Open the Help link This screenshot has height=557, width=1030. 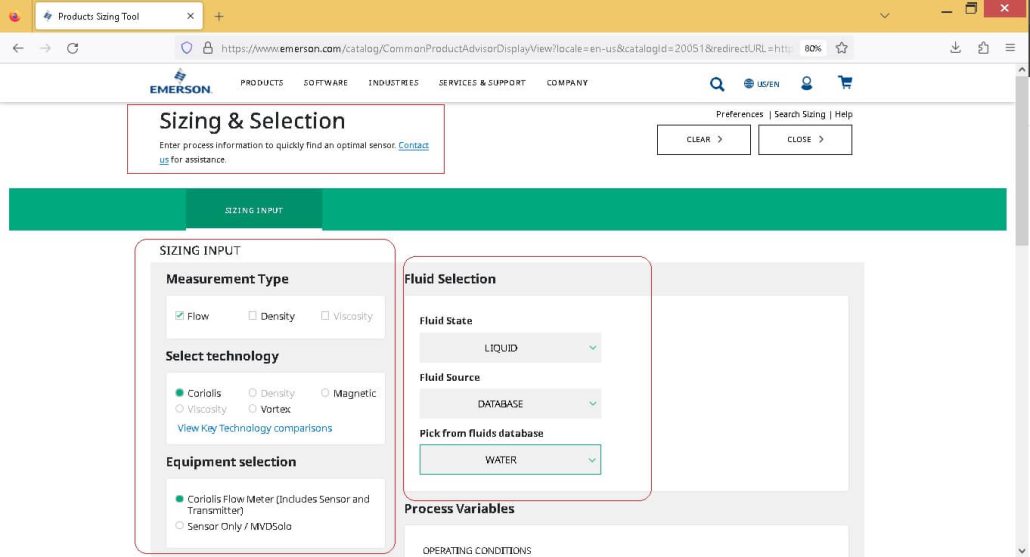[x=843, y=114]
